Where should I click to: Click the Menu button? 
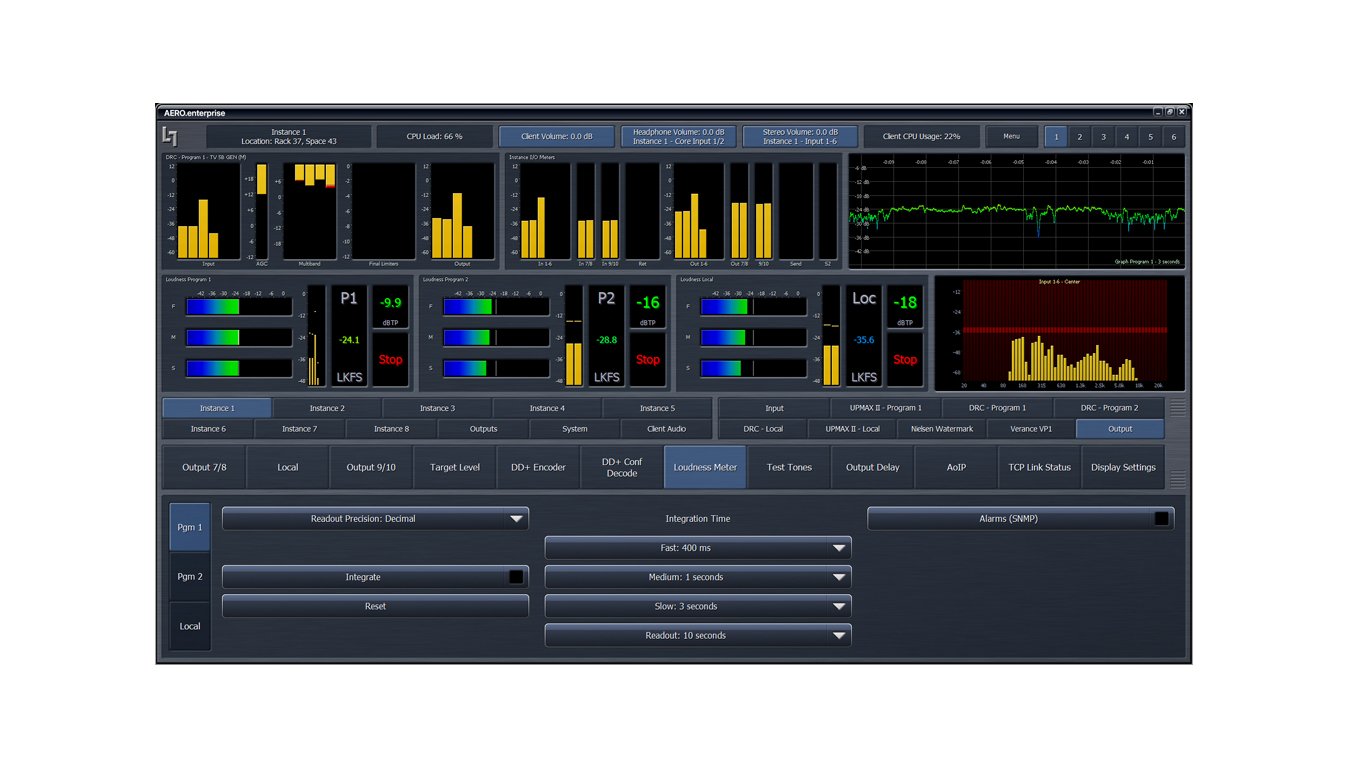coord(1011,137)
